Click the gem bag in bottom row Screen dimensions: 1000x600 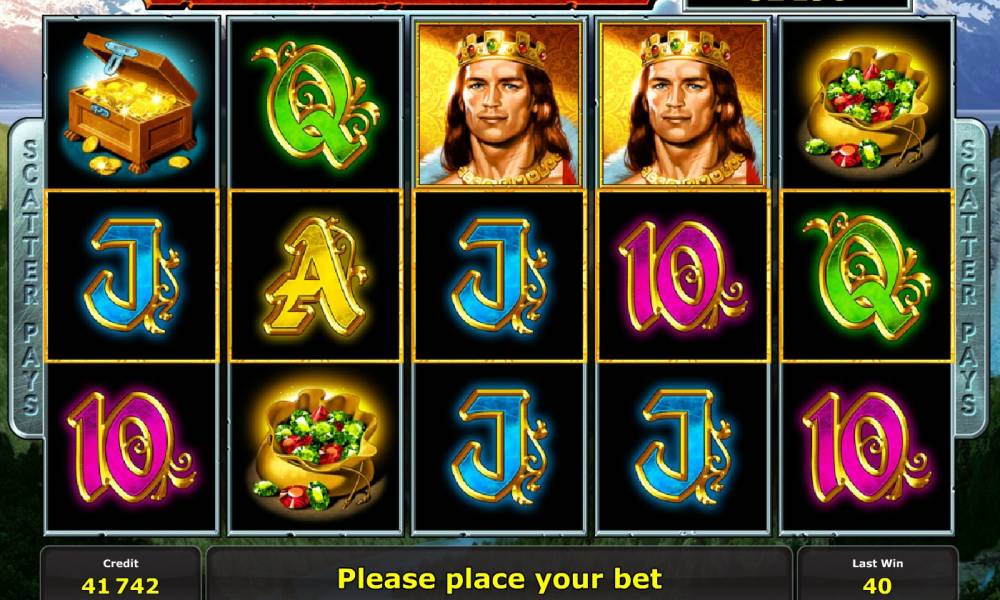316,449
